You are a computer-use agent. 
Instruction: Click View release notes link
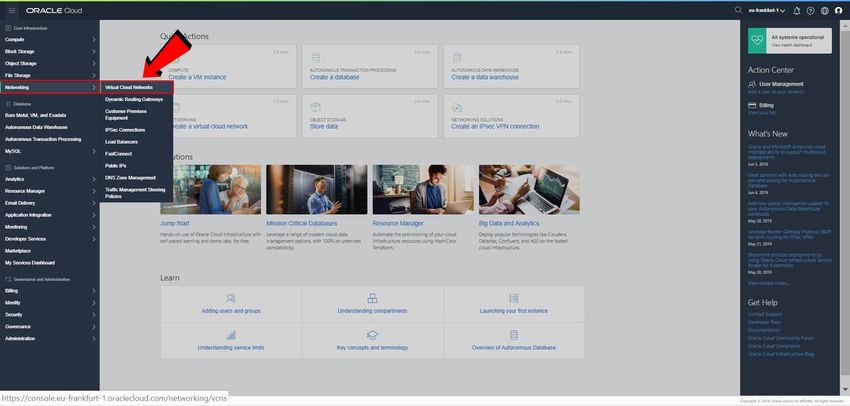[x=768, y=283]
